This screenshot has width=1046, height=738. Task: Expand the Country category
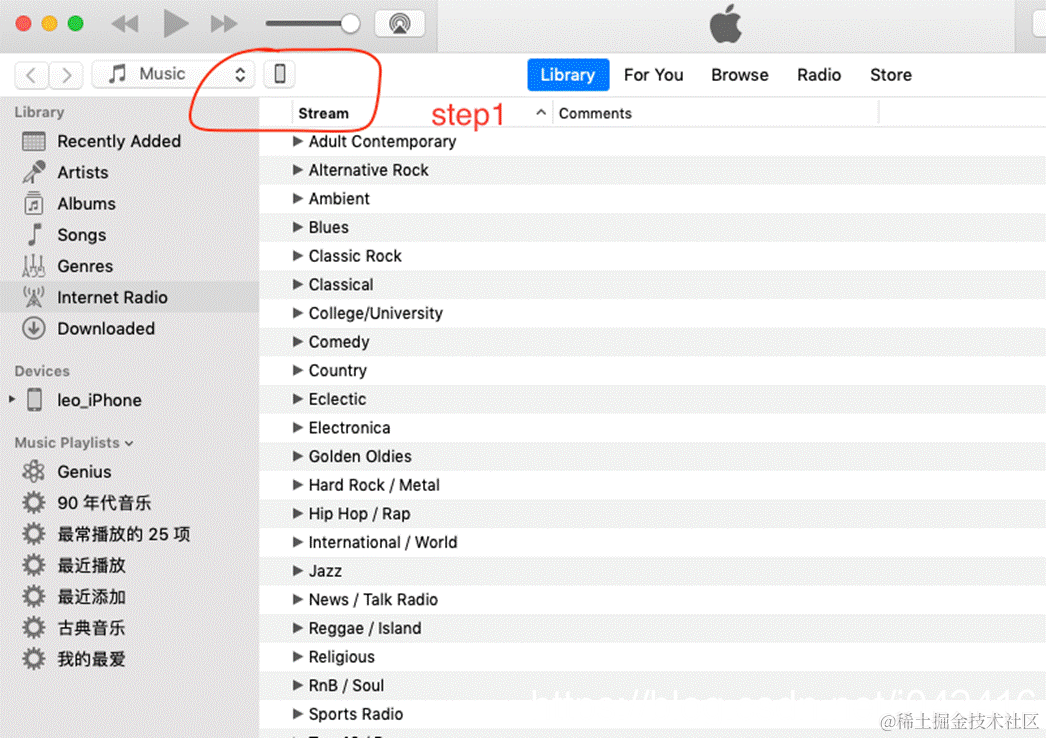pos(298,370)
